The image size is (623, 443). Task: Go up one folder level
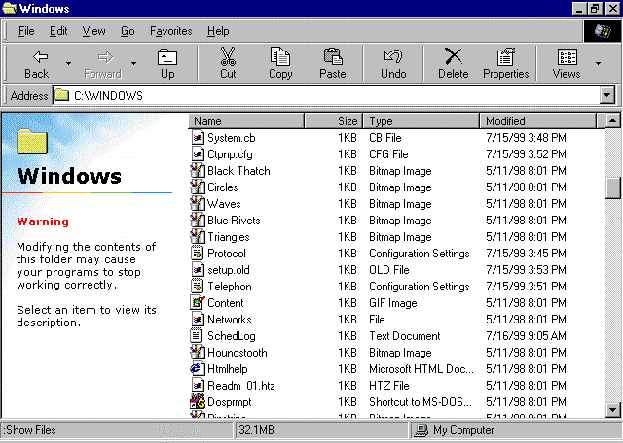pyautogui.click(x=167, y=63)
